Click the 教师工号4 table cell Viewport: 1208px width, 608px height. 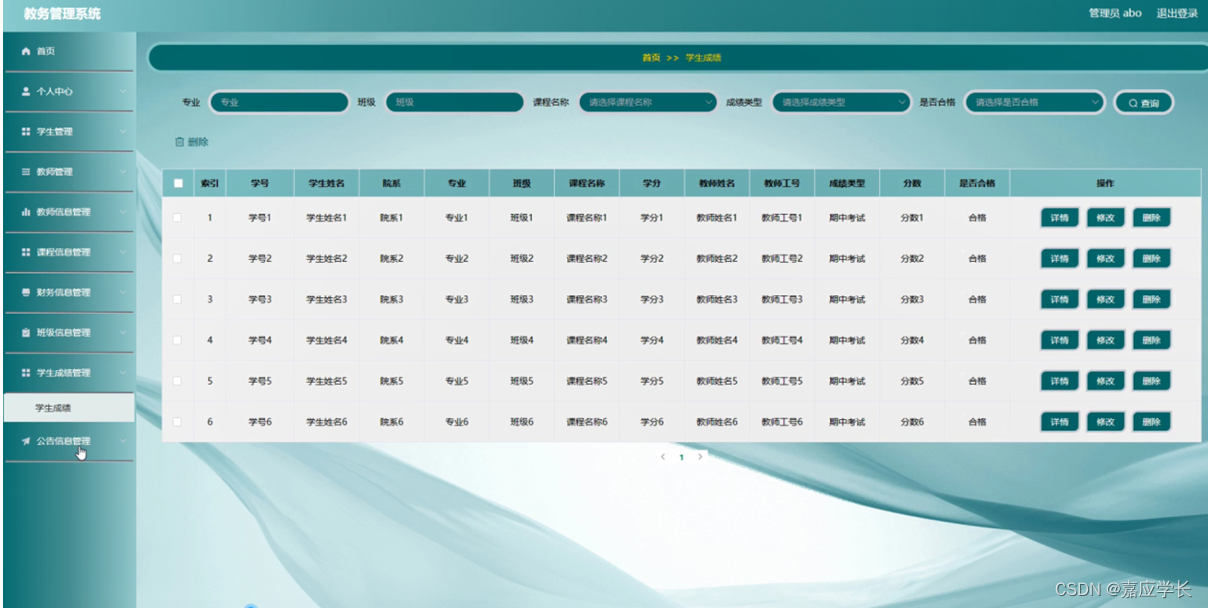click(x=782, y=340)
